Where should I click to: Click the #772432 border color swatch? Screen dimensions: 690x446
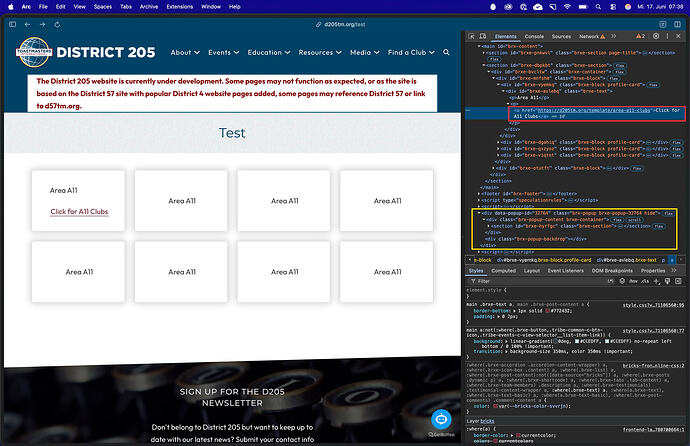(x=548, y=311)
